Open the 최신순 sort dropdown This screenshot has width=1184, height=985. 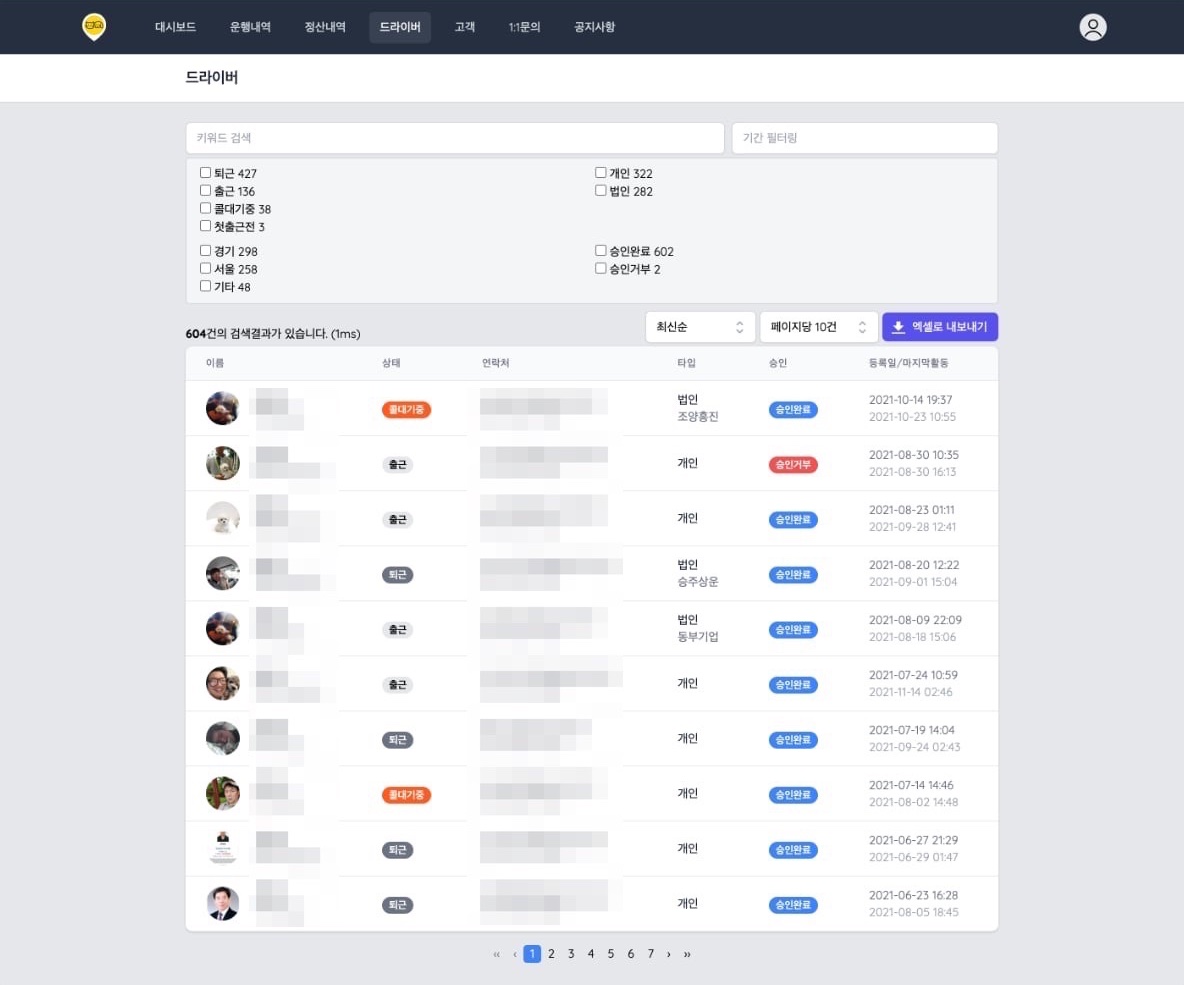tap(700, 327)
